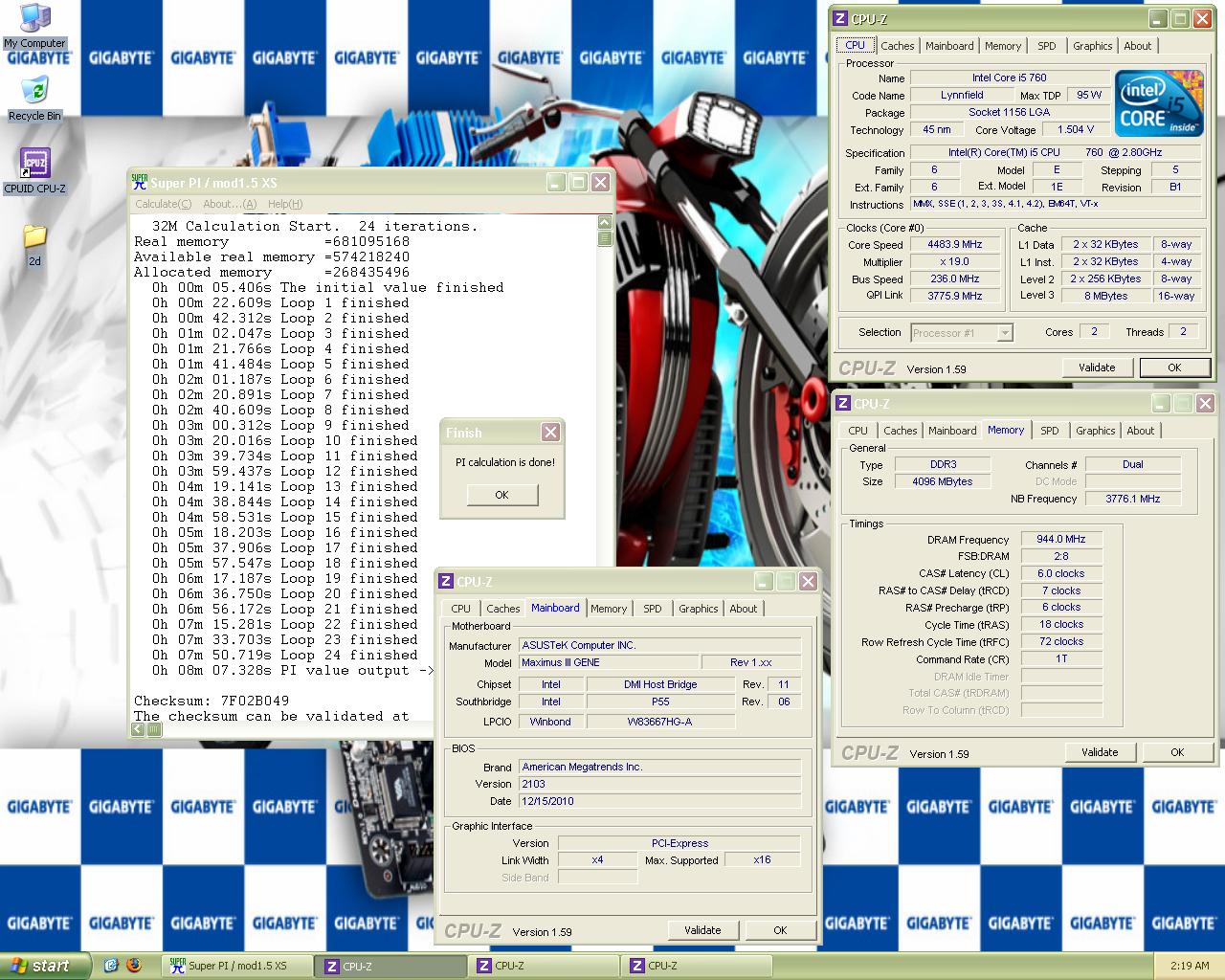Click the Bus Speed 236.0 MHz field
Viewport: 1225px width, 980px height.
point(955,278)
